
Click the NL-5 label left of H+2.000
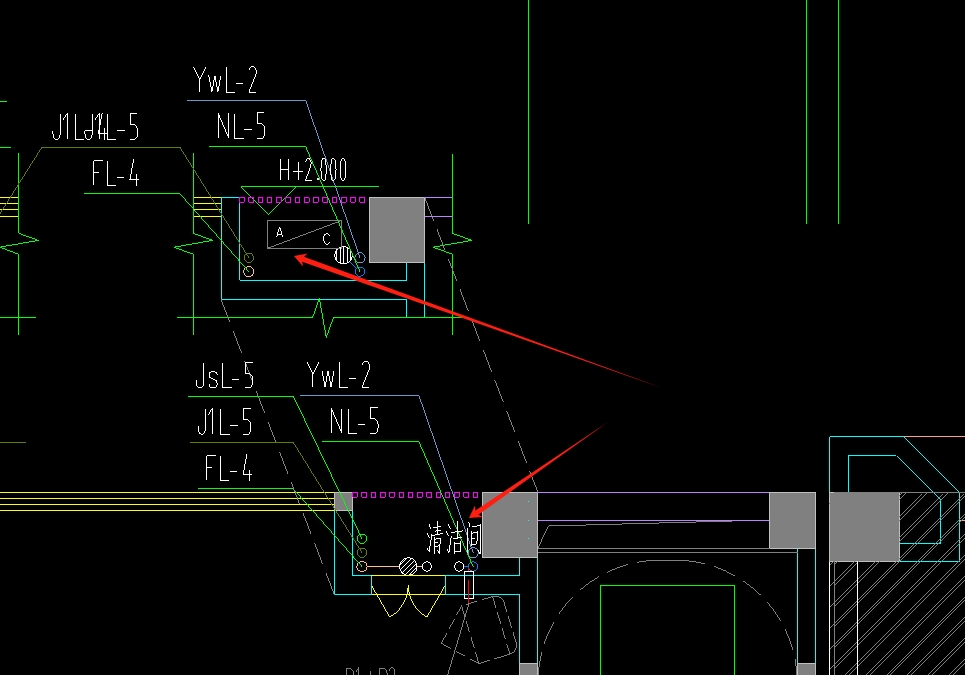click(241, 127)
